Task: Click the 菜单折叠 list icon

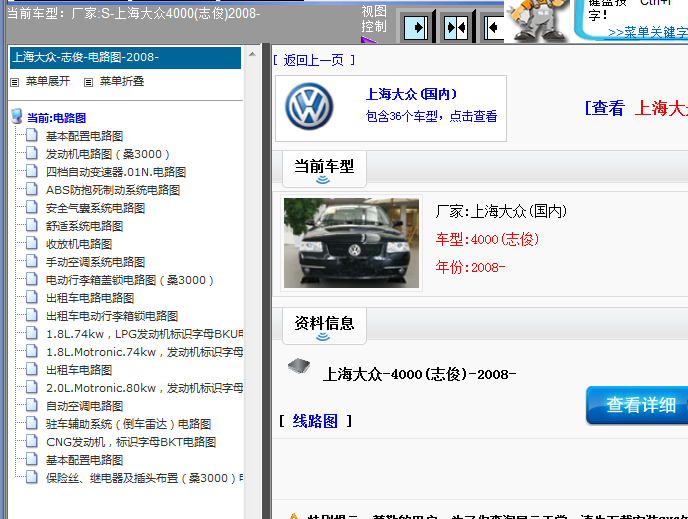Action: (x=89, y=82)
